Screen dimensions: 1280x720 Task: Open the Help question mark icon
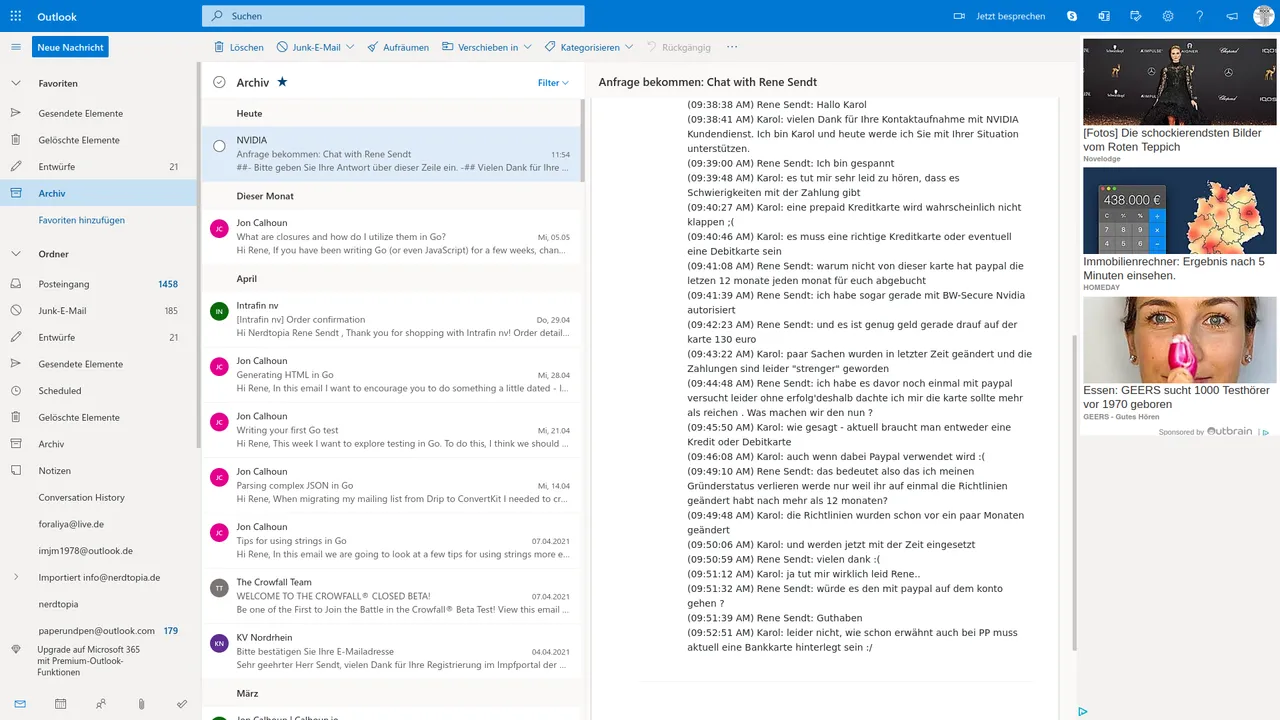(x=1200, y=16)
